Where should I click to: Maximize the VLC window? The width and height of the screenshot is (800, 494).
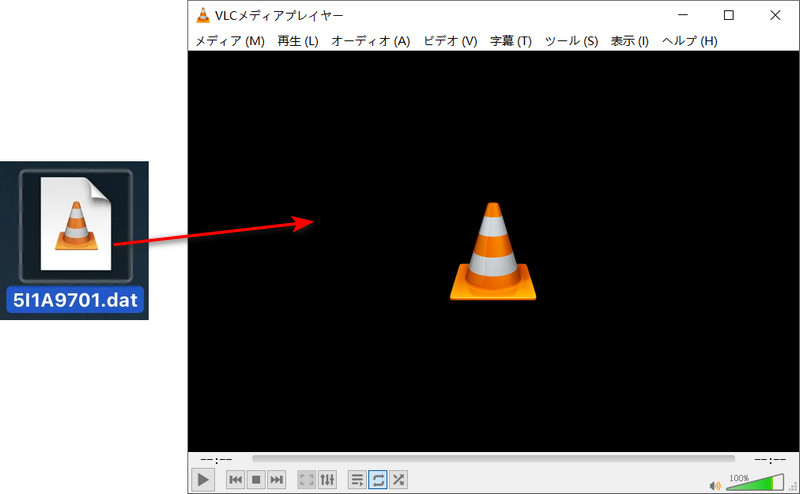click(729, 15)
